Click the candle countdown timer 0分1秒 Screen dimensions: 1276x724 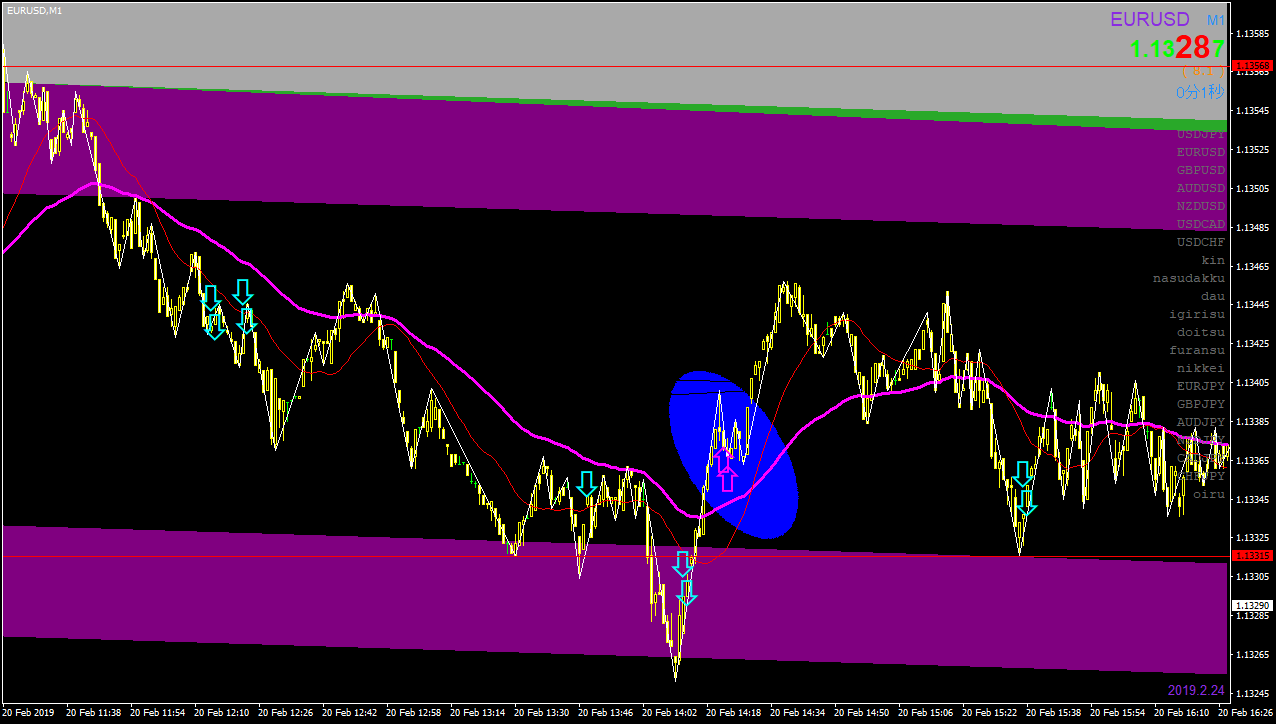(x=1200, y=92)
